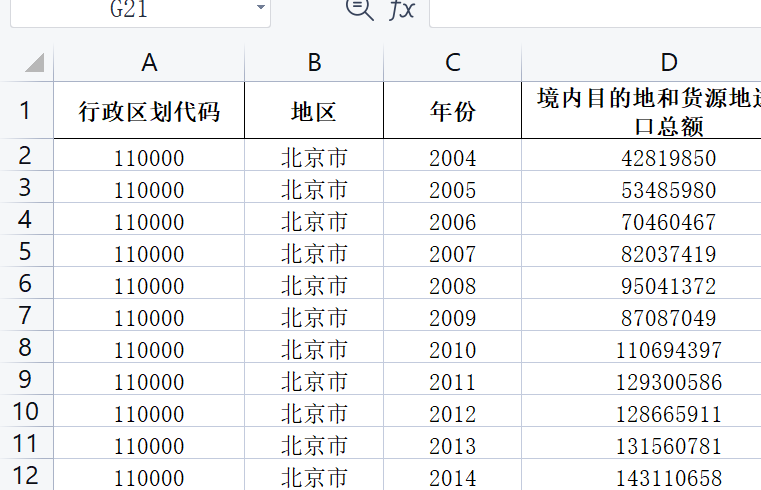
Task: Select column D header
Action: [642, 63]
